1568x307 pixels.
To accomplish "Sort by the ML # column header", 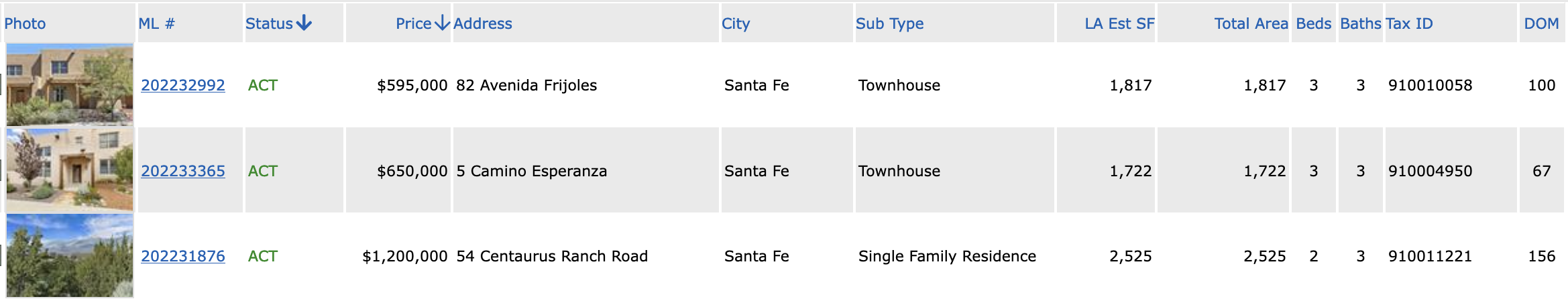I will pyautogui.click(x=156, y=23).
